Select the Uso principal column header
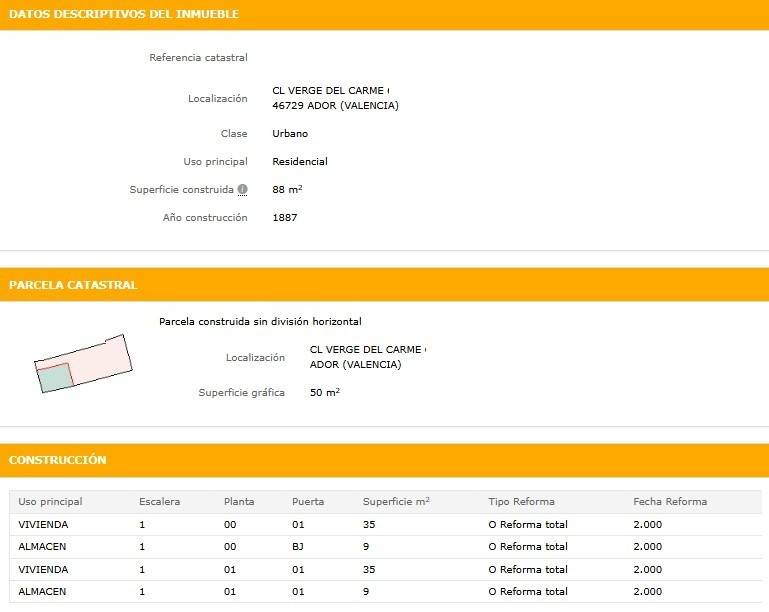The image size is (769, 612). (x=50, y=501)
